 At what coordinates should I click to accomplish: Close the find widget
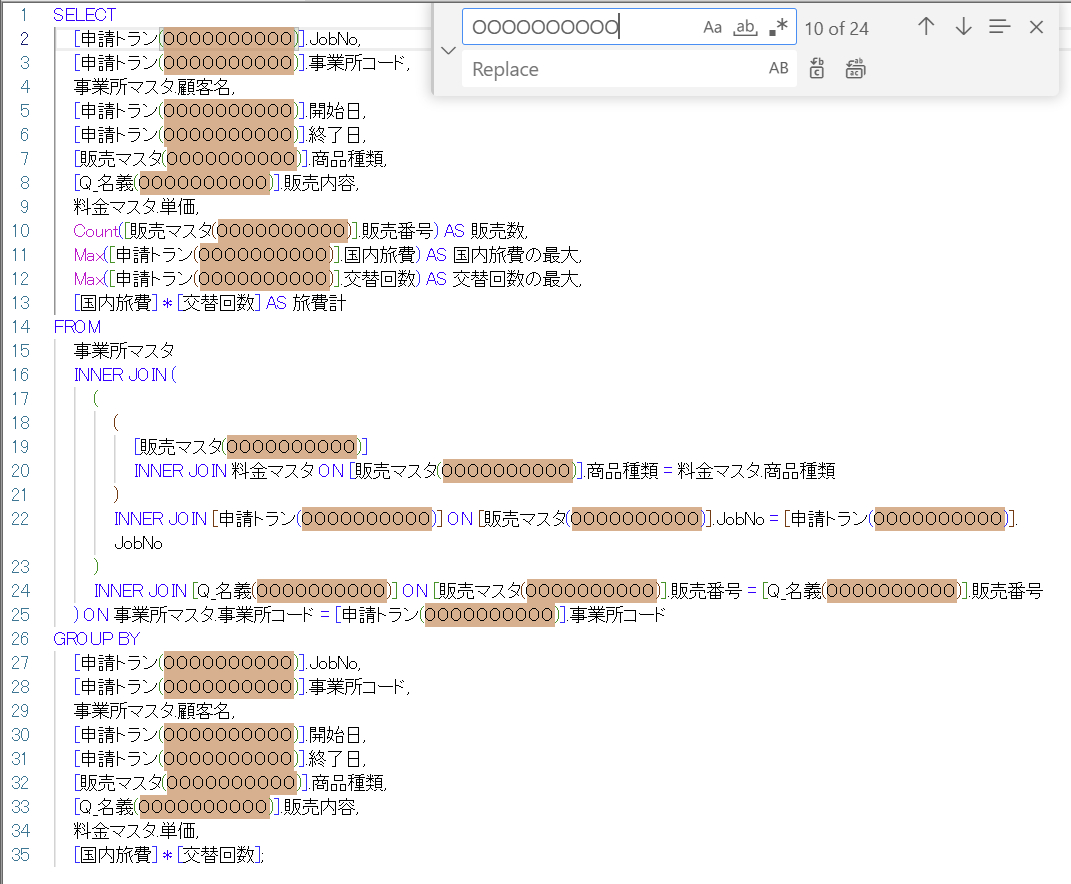point(1036,27)
